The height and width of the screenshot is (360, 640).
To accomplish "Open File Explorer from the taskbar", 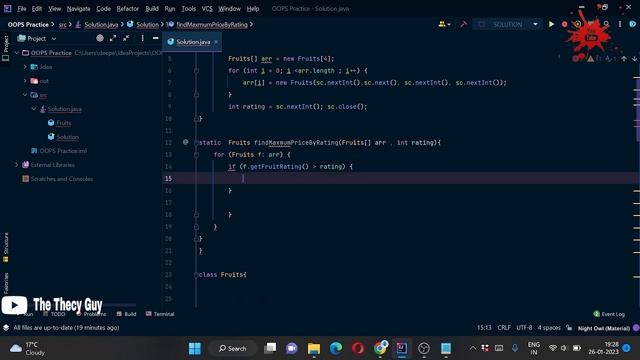I will [314, 348].
